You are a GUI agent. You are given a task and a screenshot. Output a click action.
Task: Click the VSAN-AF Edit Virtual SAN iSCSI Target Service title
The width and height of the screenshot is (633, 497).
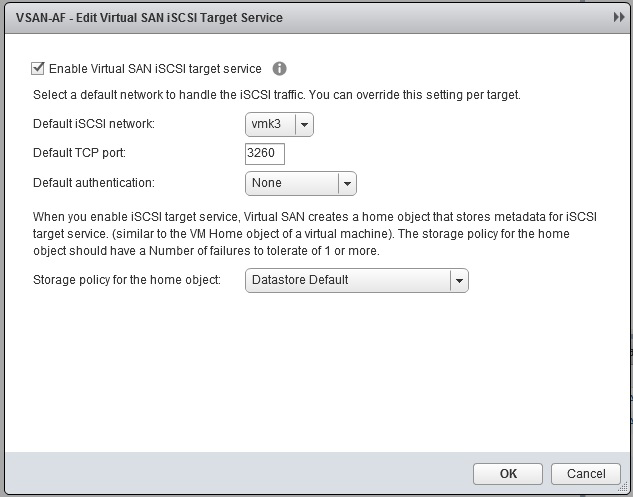pyautogui.click(x=148, y=18)
